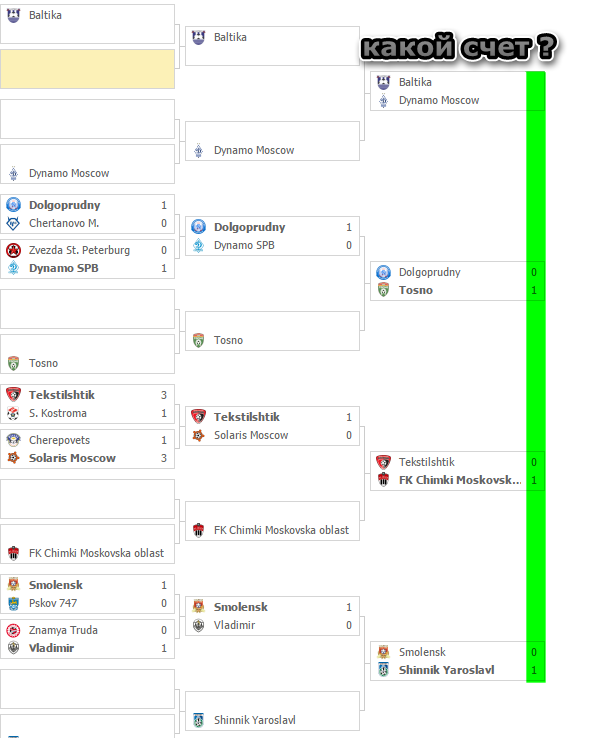Click Zvezda St. Peterburg team logo
The width and height of the screenshot is (589, 738).
[14, 250]
